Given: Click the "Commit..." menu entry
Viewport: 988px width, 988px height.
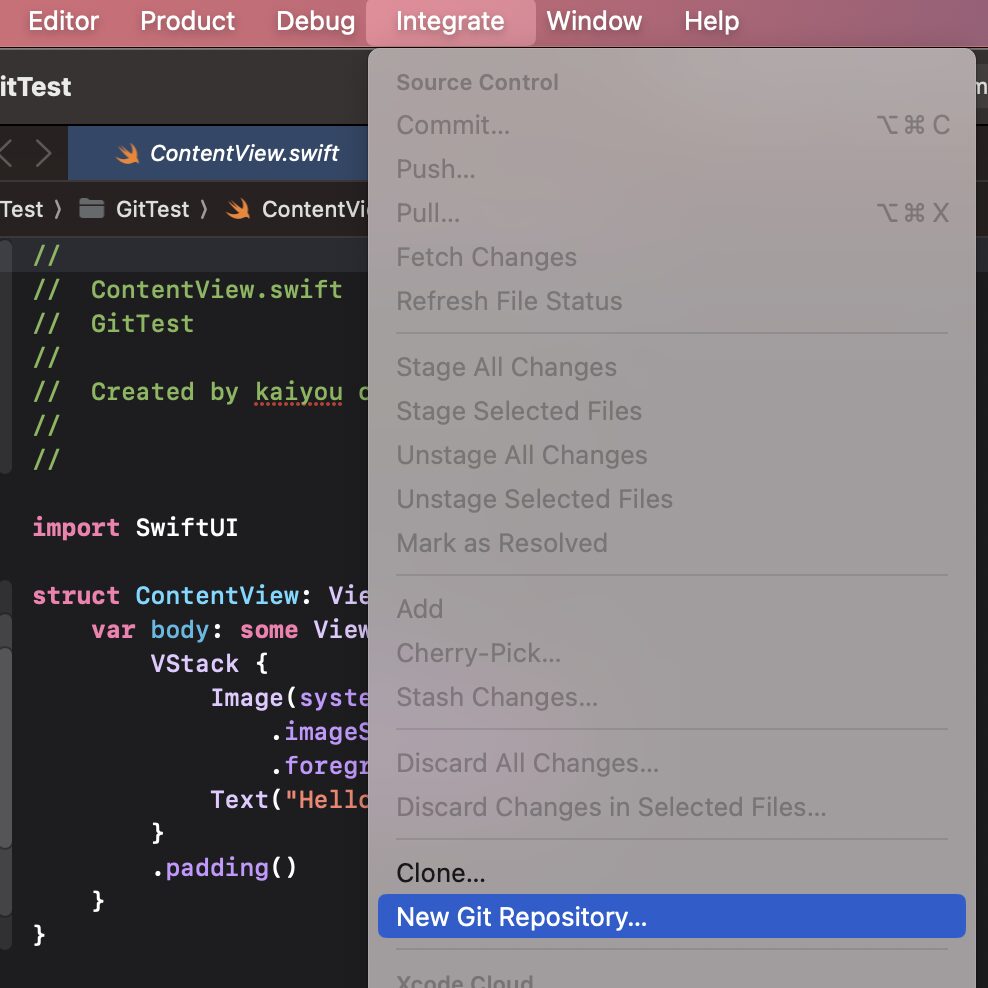Looking at the screenshot, I should [x=452, y=125].
